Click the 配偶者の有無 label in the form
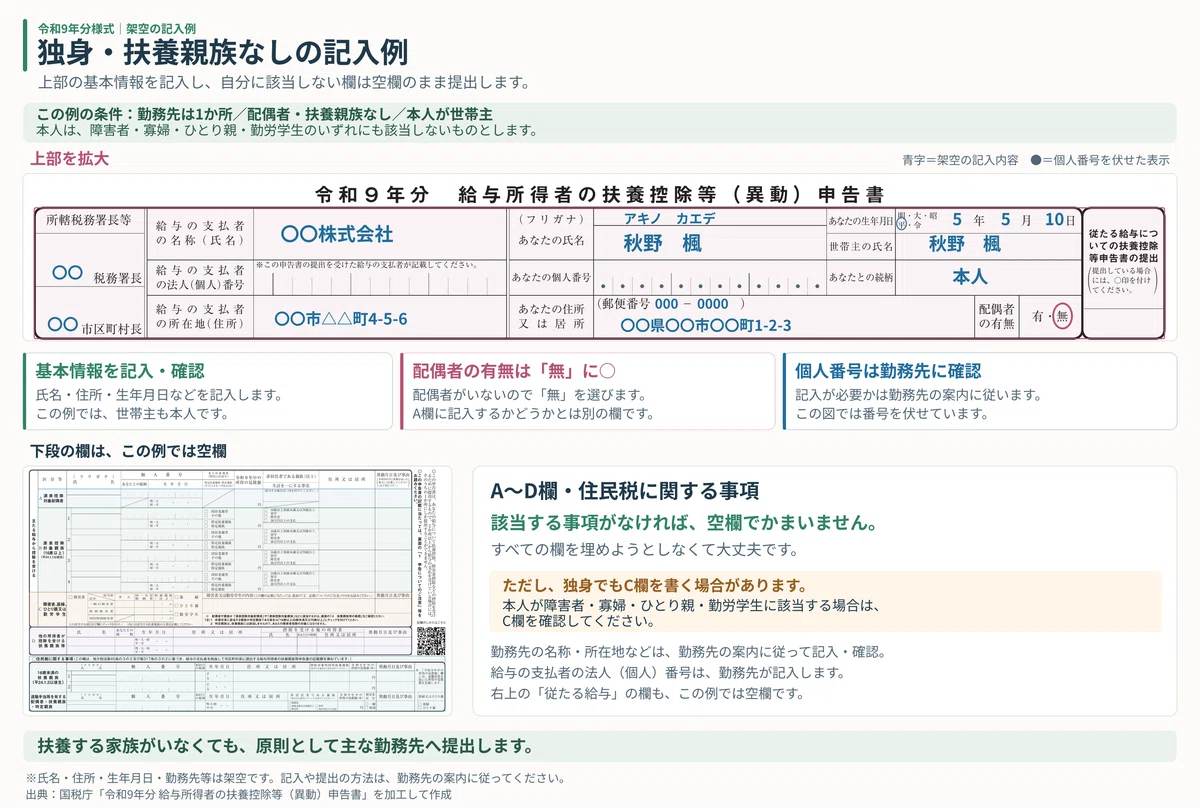This screenshot has width=1200, height=808. tap(998, 316)
